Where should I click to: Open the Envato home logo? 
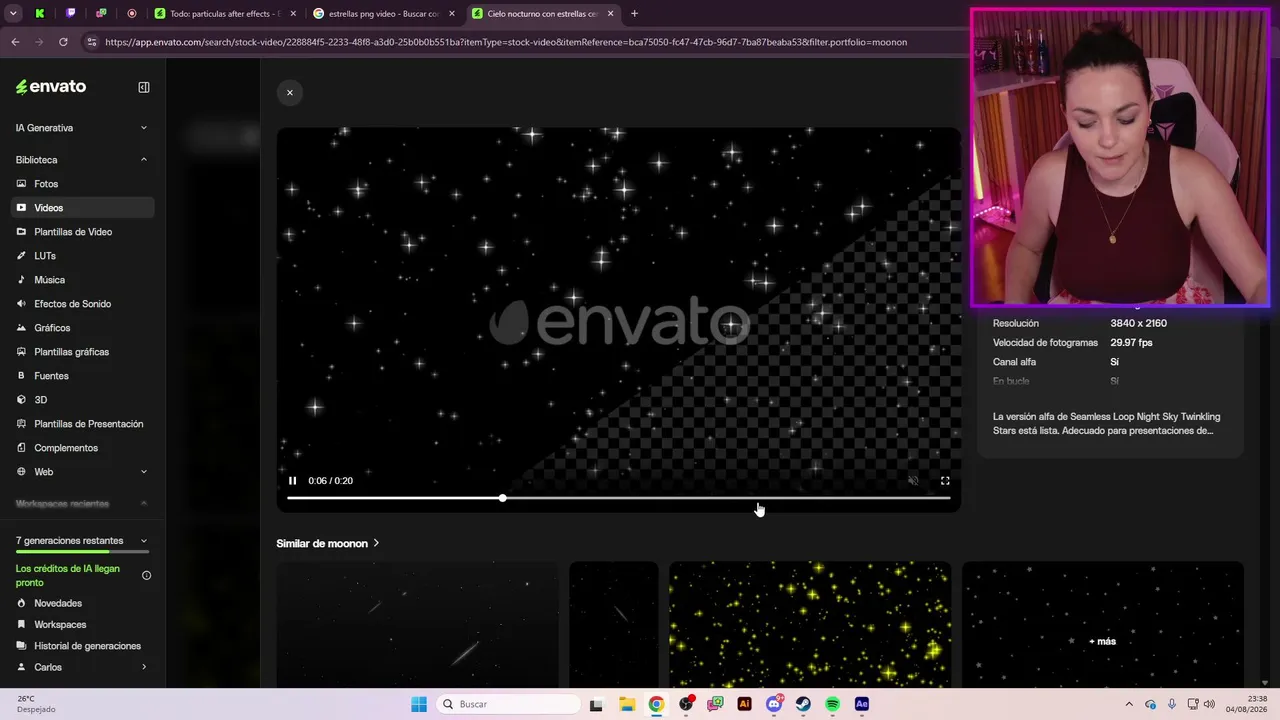point(51,87)
